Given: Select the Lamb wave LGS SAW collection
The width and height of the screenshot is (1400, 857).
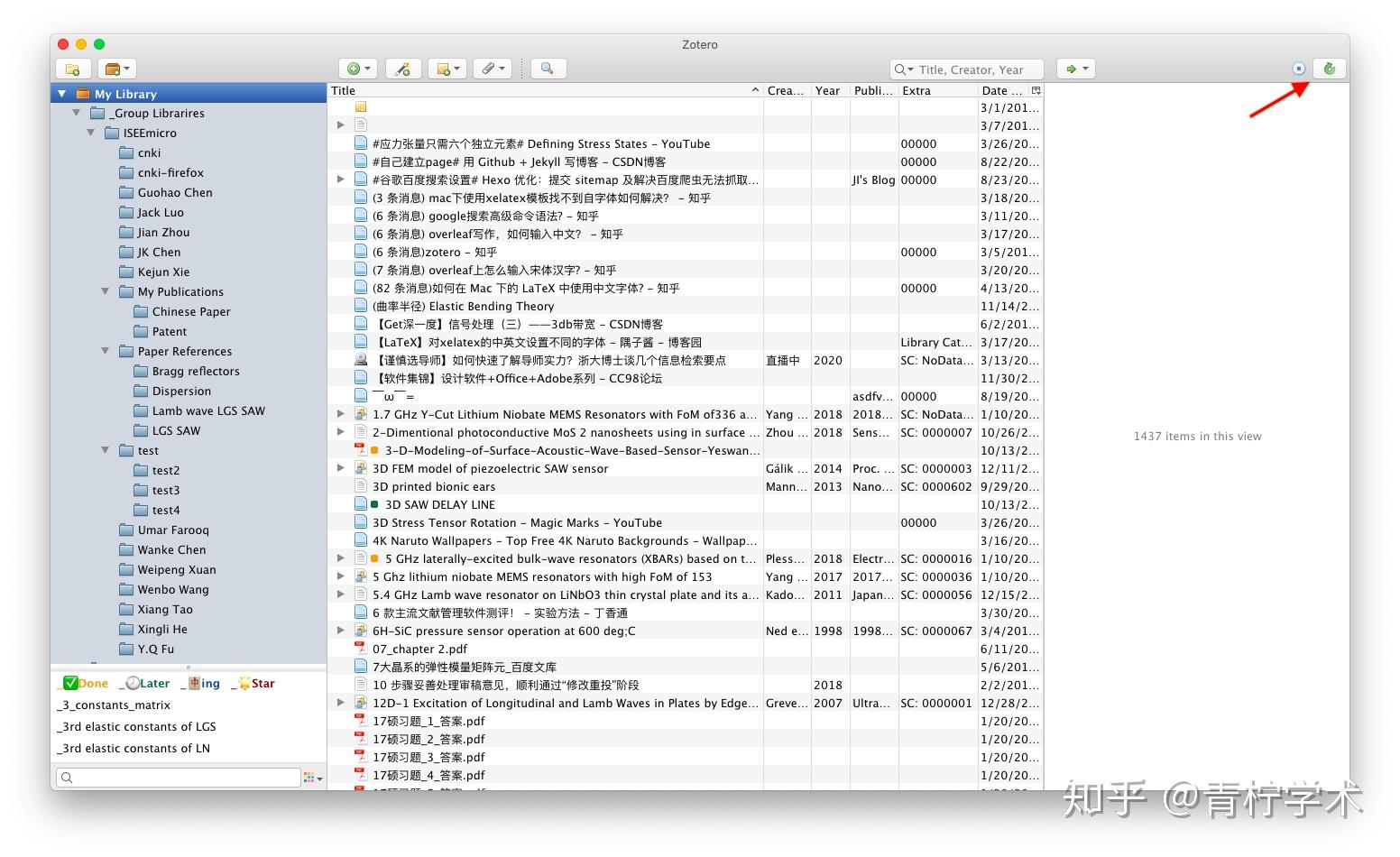Looking at the screenshot, I should pos(208,410).
